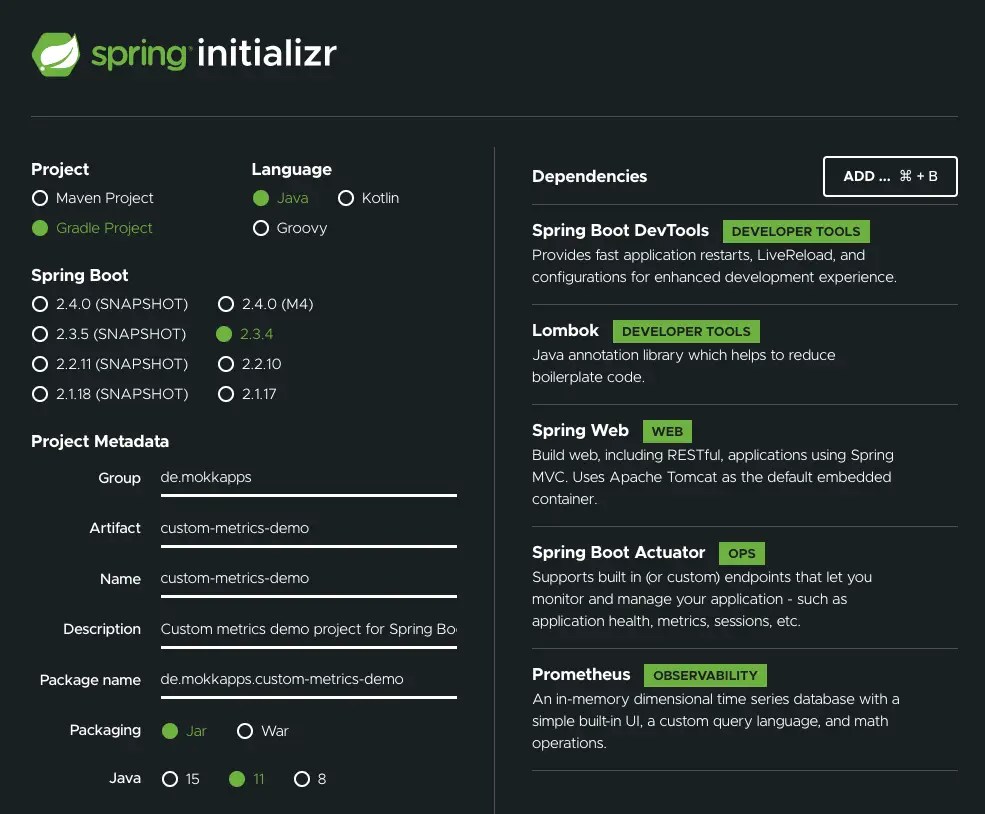The height and width of the screenshot is (814, 985).
Task: Select Java version 15
Action: 172,778
